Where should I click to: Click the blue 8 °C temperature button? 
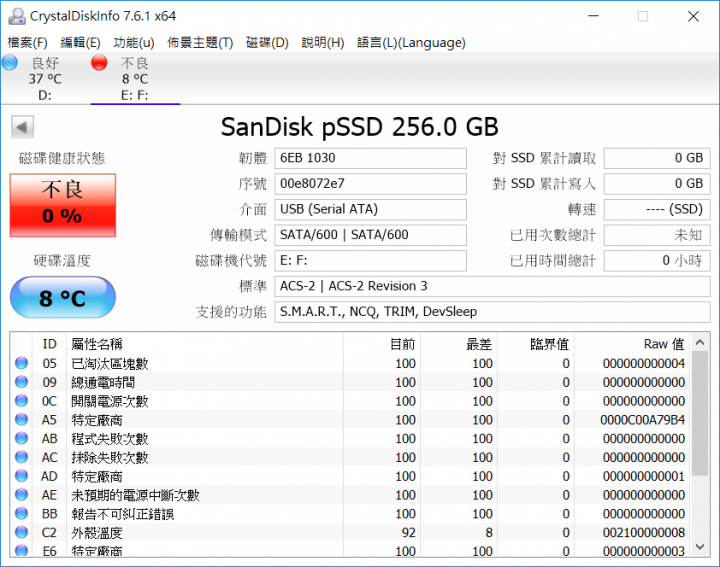click(x=63, y=298)
